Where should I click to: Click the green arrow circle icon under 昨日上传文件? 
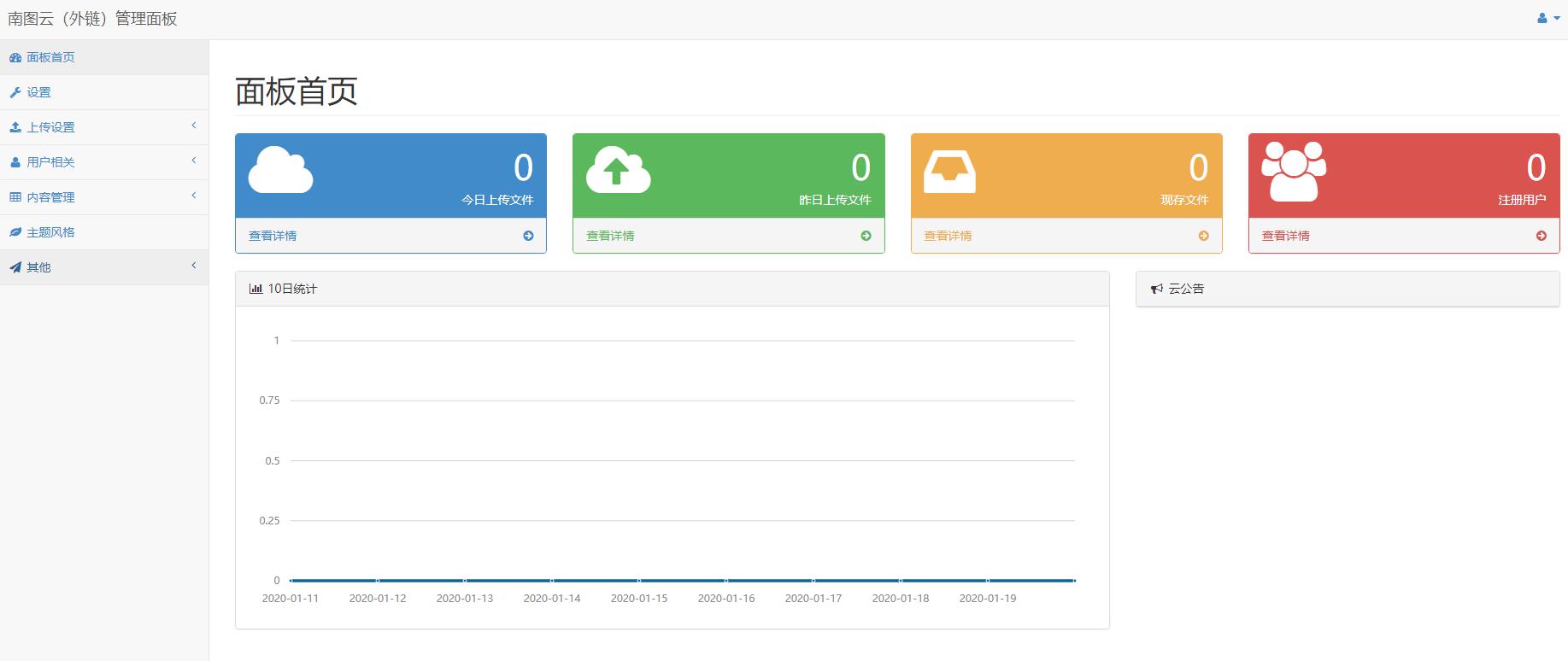(866, 236)
